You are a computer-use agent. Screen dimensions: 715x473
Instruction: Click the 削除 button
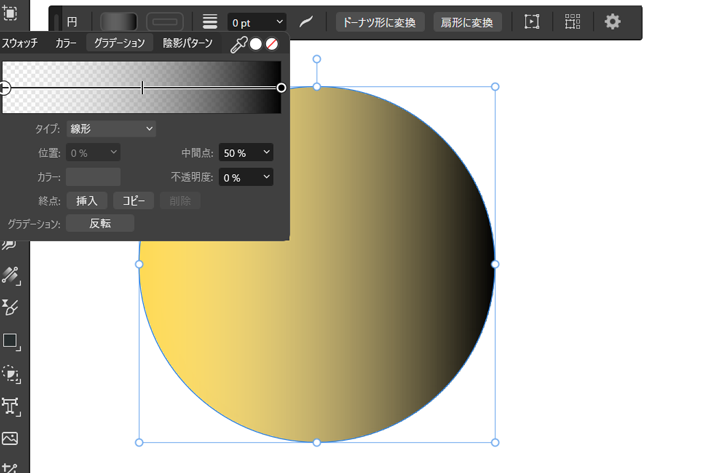pyautogui.click(x=180, y=201)
